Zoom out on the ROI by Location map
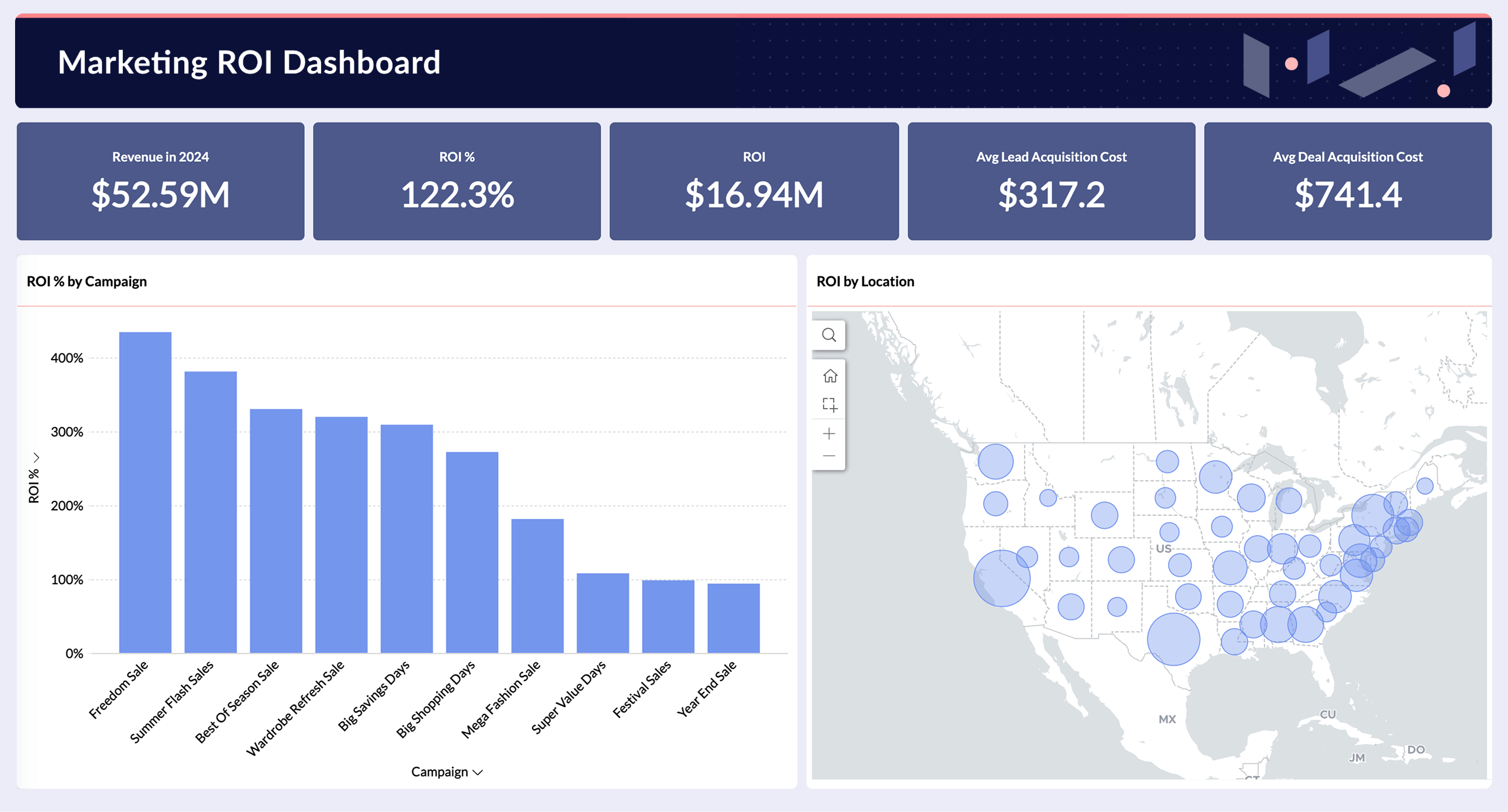The width and height of the screenshot is (1508, 812). tap(829, 455)
